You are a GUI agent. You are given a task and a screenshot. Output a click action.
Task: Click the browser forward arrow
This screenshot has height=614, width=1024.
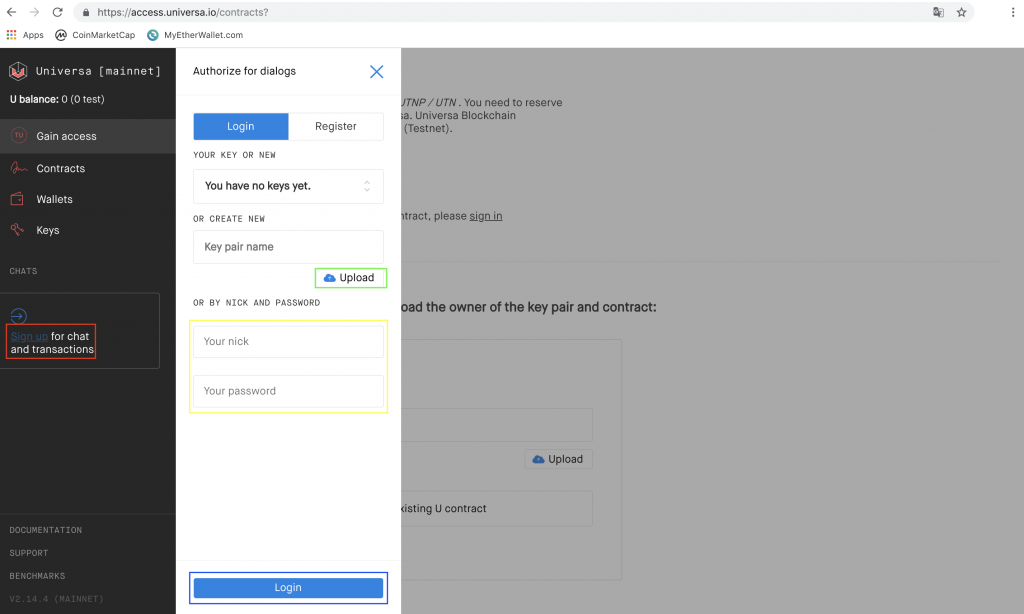pos(34,12)
